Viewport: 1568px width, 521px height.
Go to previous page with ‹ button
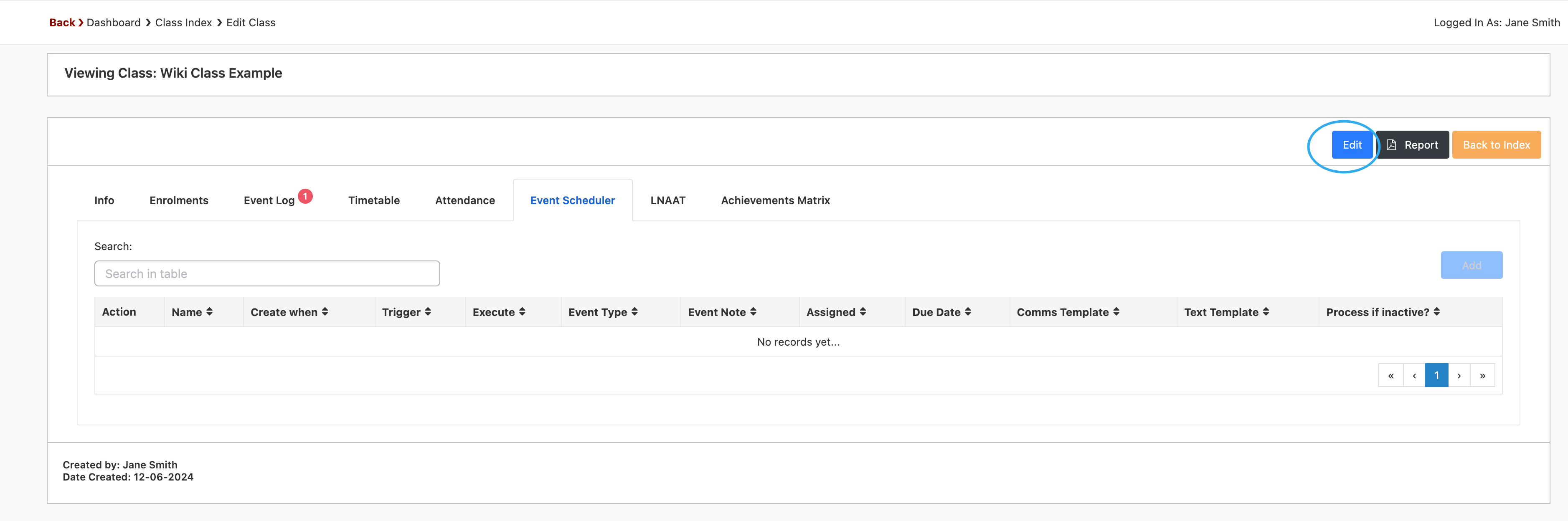pyautogui.click(x=1414, y=376)
